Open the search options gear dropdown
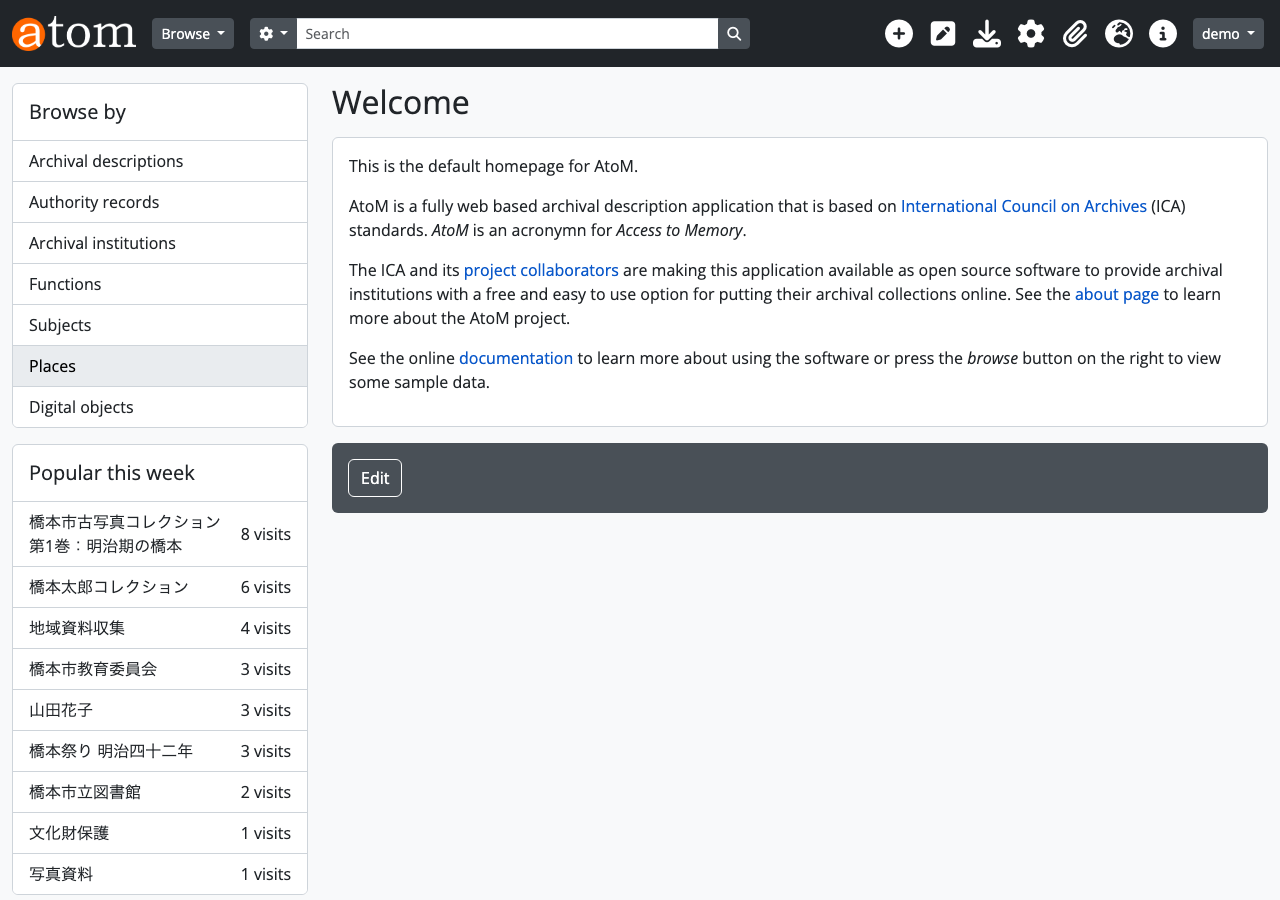 (273, 34)
